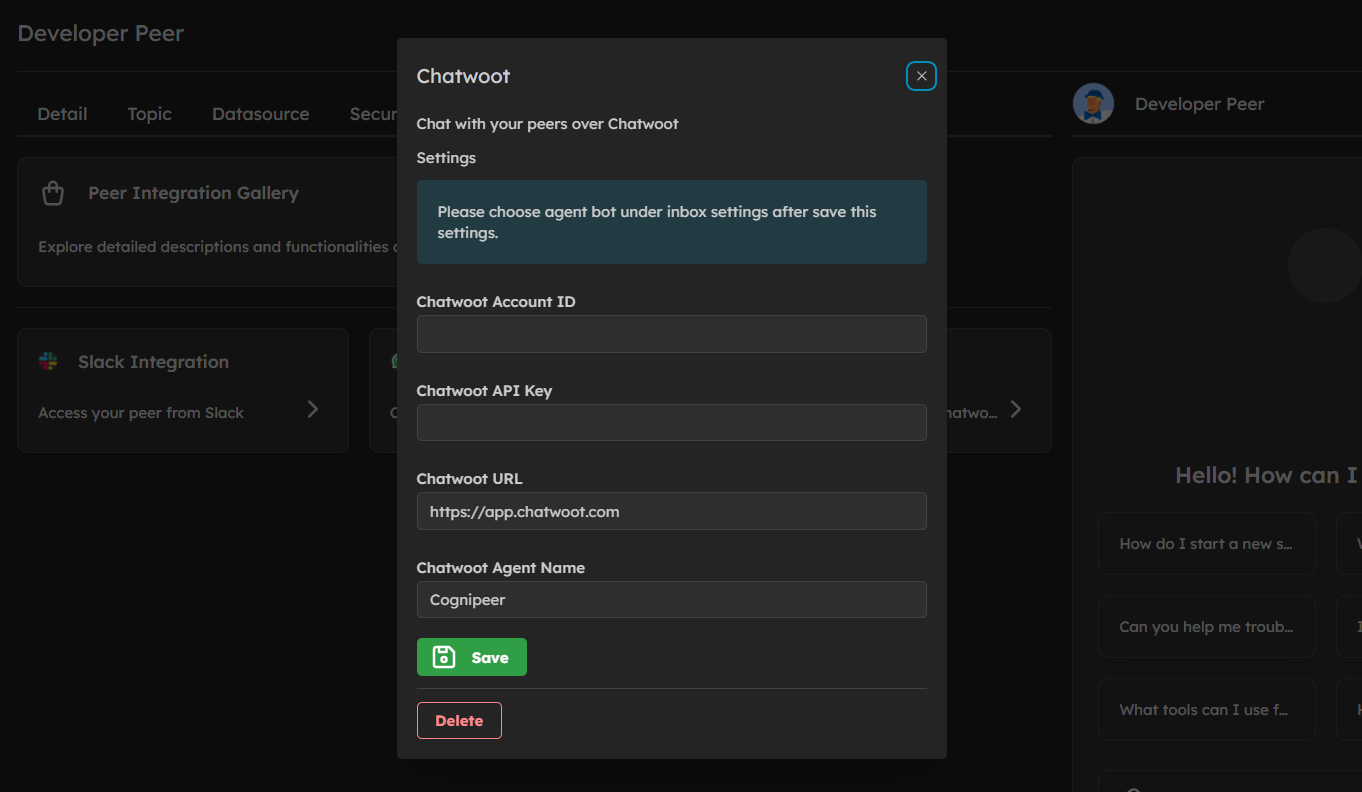Click the Peer Integration Gallery bag icon
The image size is (1362, 792).
pos(53,193)
